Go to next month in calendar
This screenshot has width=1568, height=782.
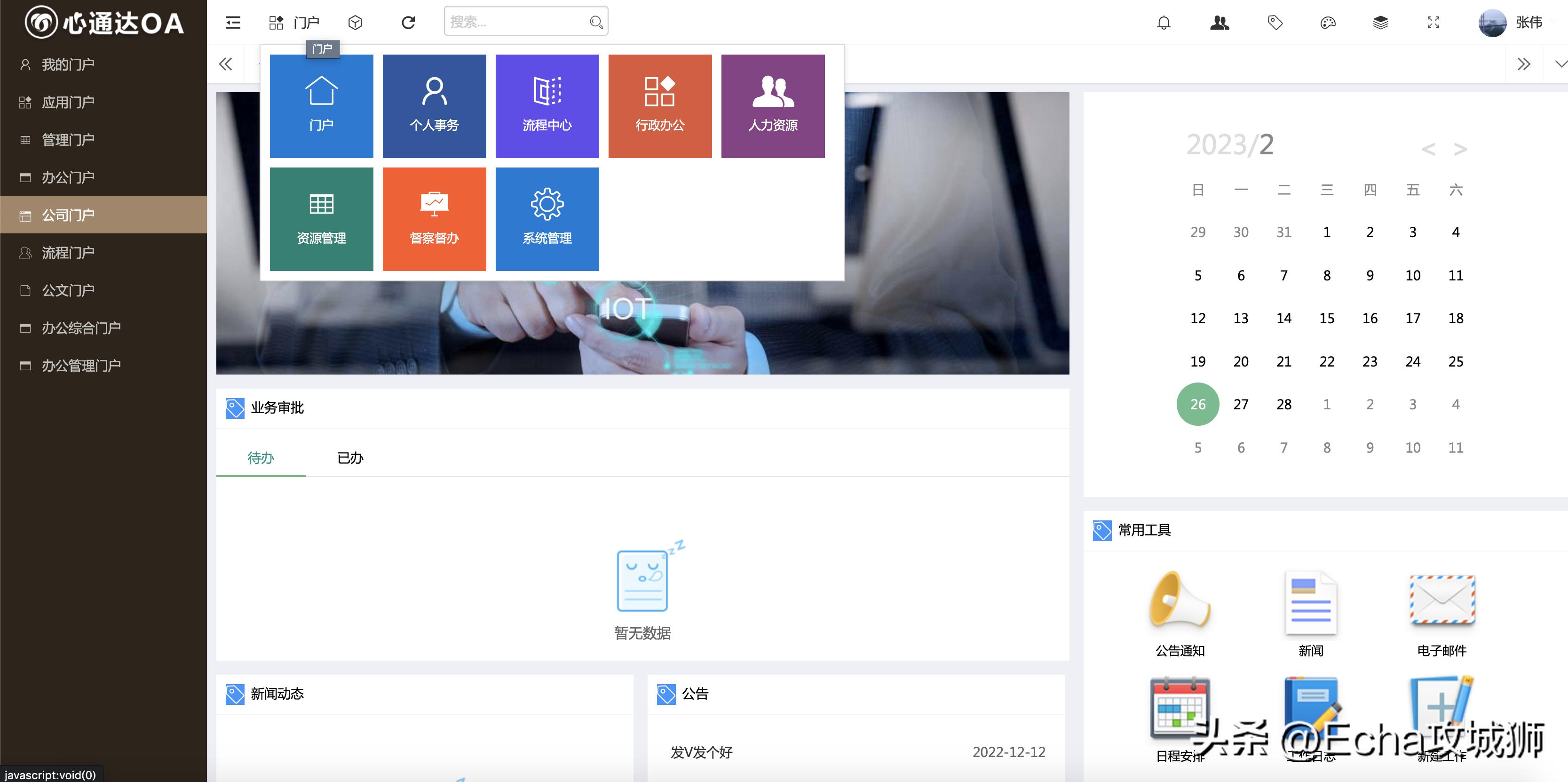1460,149
